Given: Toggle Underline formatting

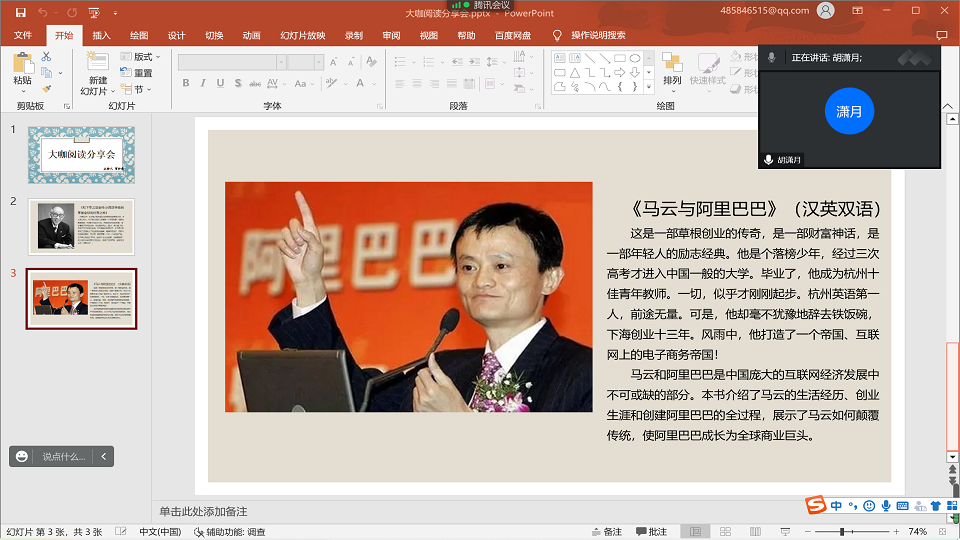Looking at the screenshot, I should pos(220,83).
